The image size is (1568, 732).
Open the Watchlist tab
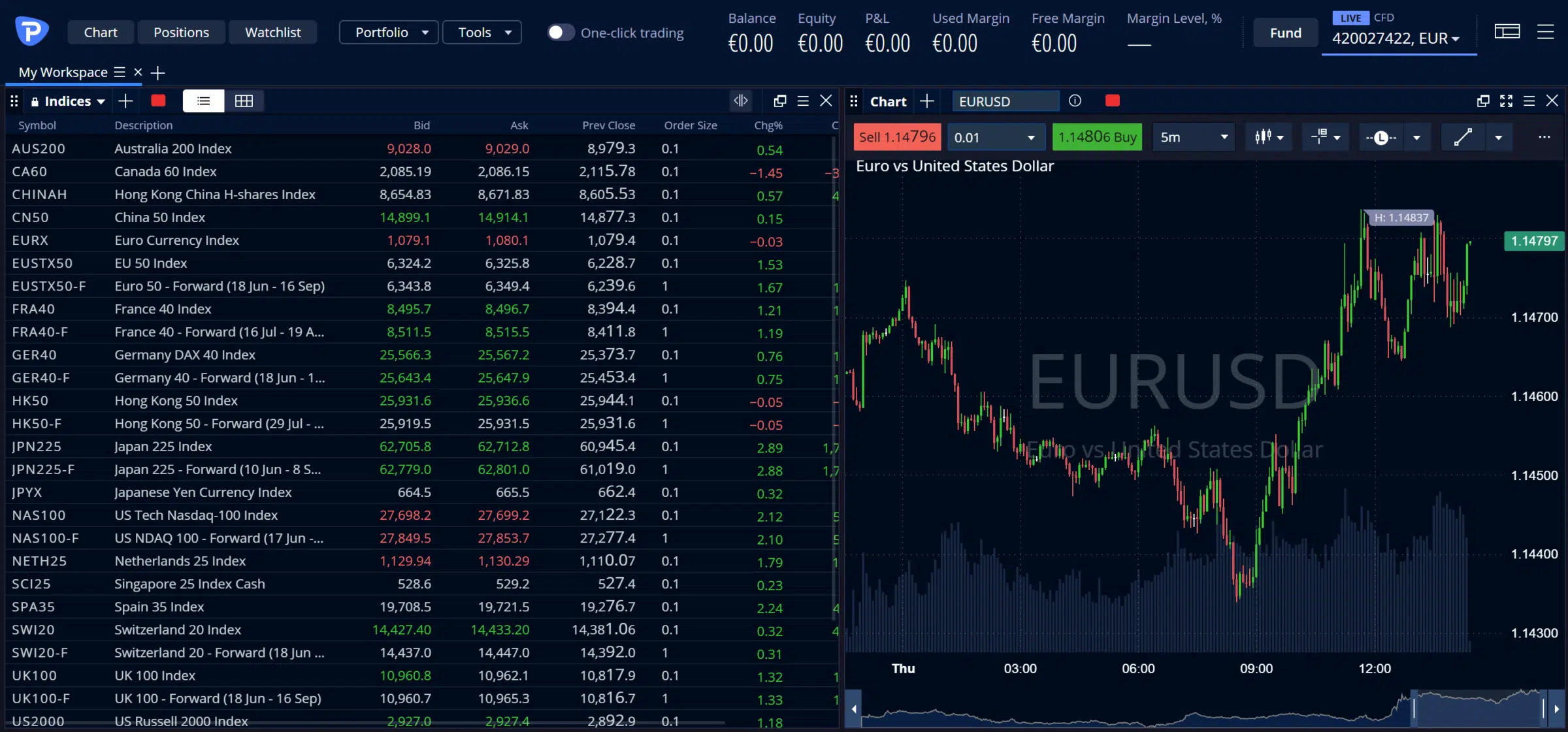click(272, 32)
